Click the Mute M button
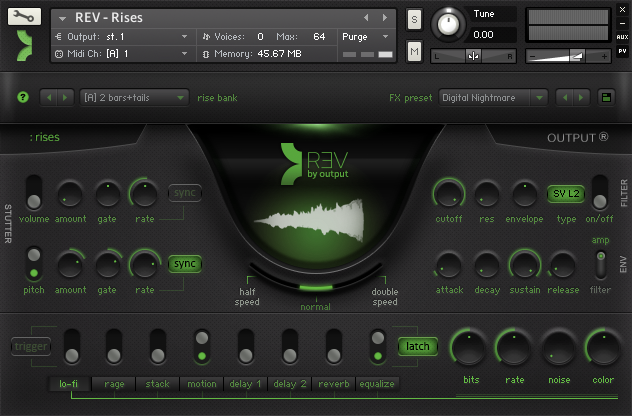 point(415,51)
